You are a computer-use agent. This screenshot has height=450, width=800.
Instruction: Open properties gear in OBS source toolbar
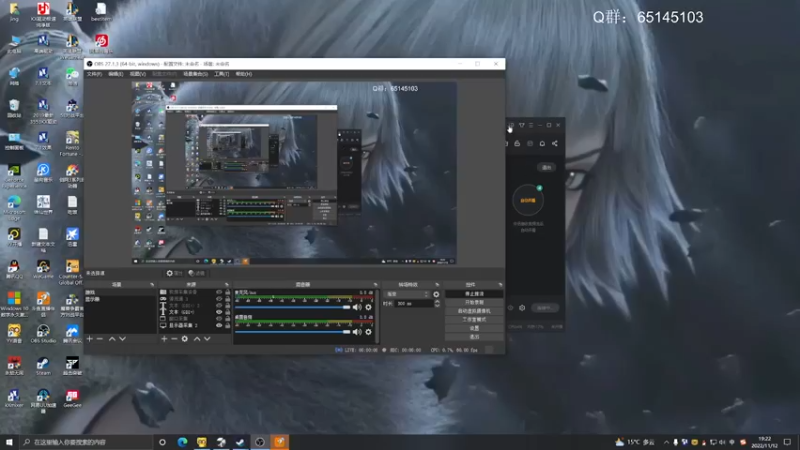[x=174, y=273]
